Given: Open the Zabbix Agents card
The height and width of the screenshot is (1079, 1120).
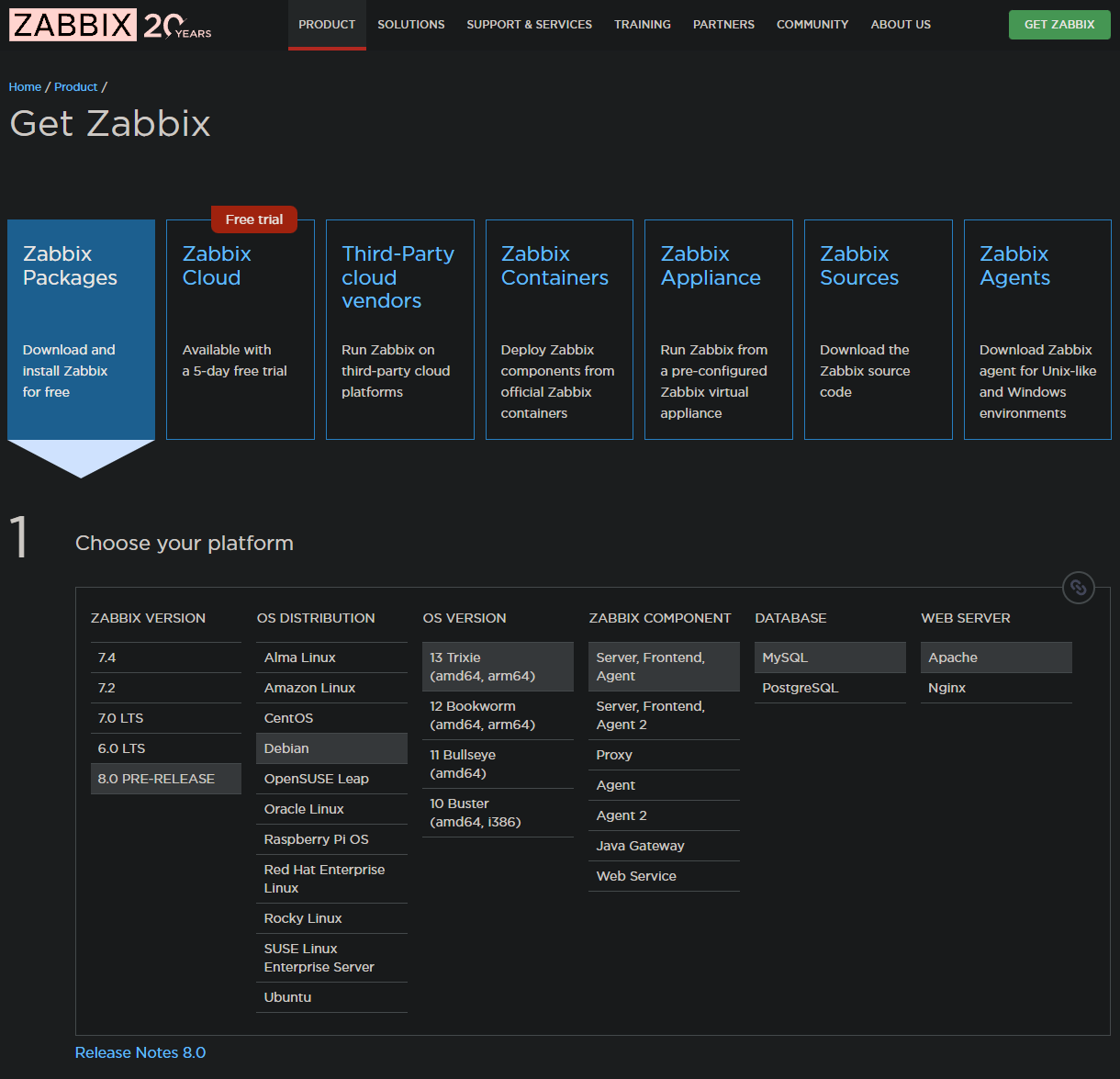Looking at the screenshot, I should tap(1036, 329).
